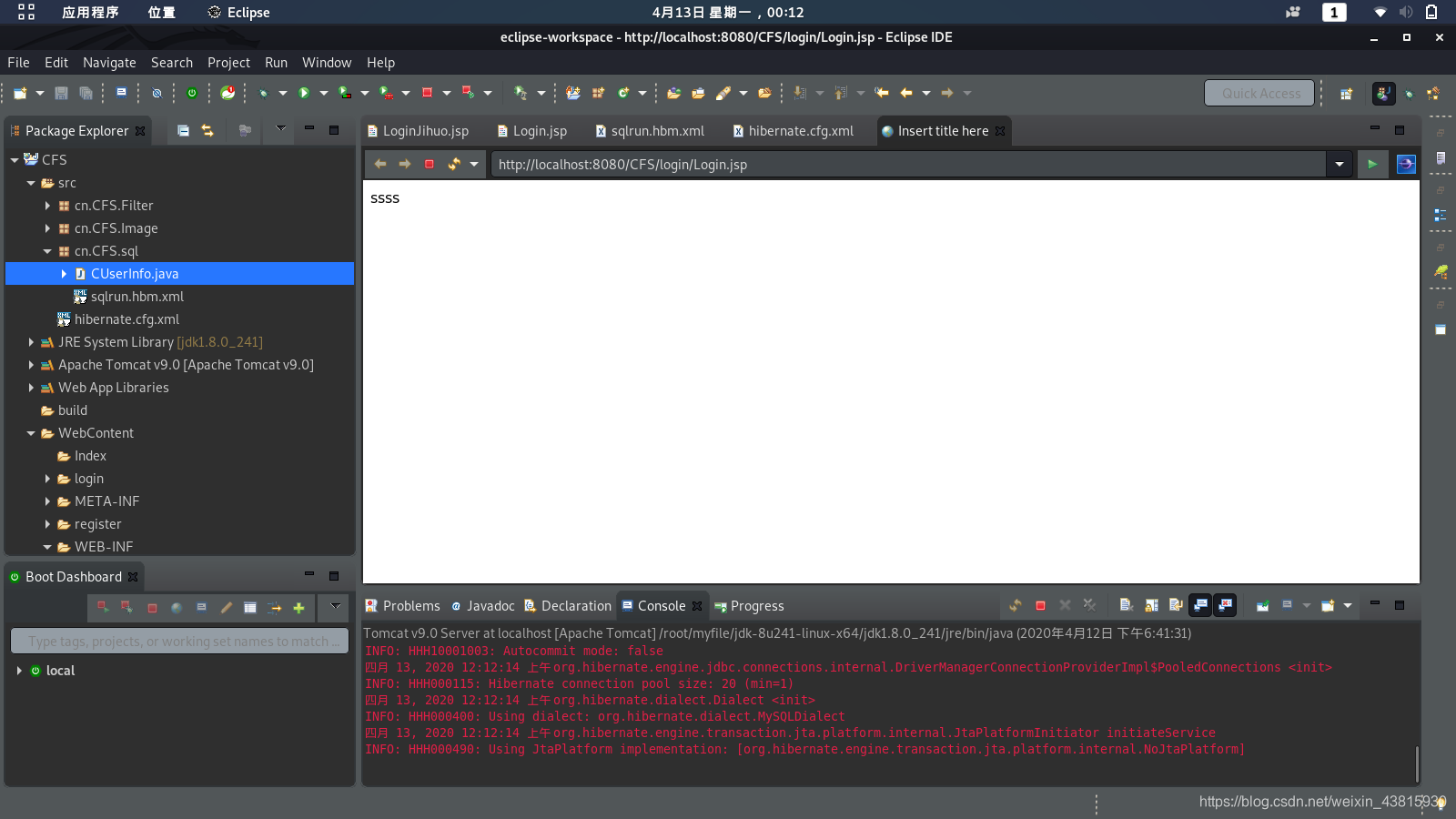Click browser Back arrow in internal browser
The height and width of the screenshot is (819, 1456).
(380, 164)
